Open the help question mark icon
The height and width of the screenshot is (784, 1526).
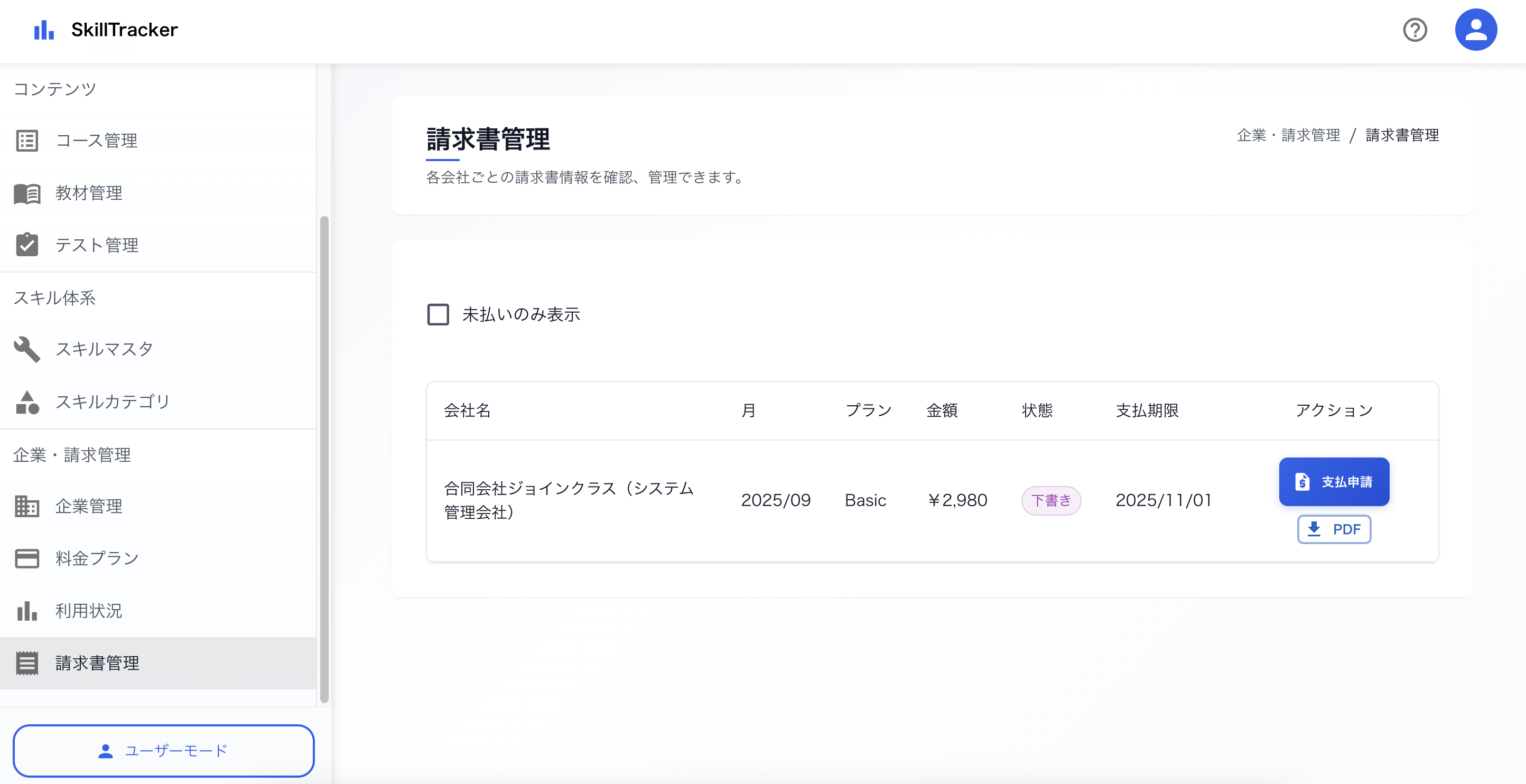coord(1415,29)
